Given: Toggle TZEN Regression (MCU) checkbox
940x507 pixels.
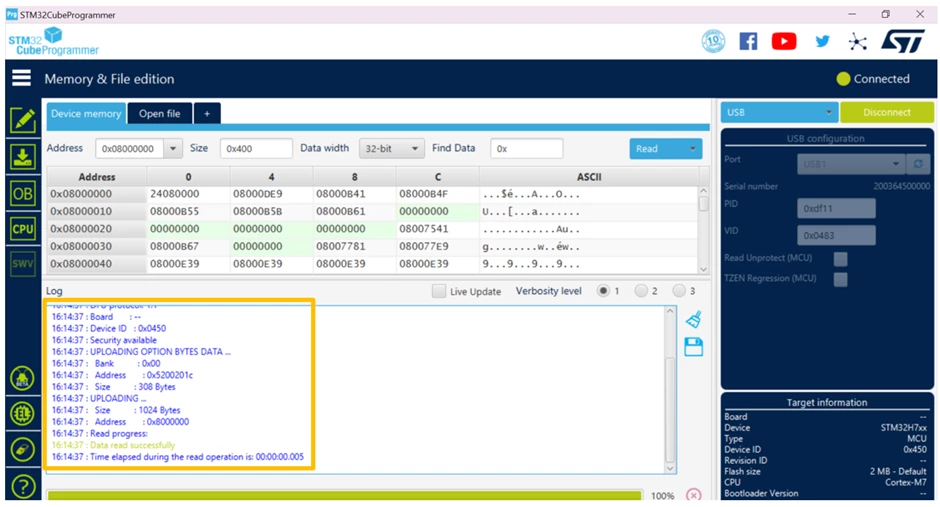Looking at the screenshot, I should click(x=840, y=279).
